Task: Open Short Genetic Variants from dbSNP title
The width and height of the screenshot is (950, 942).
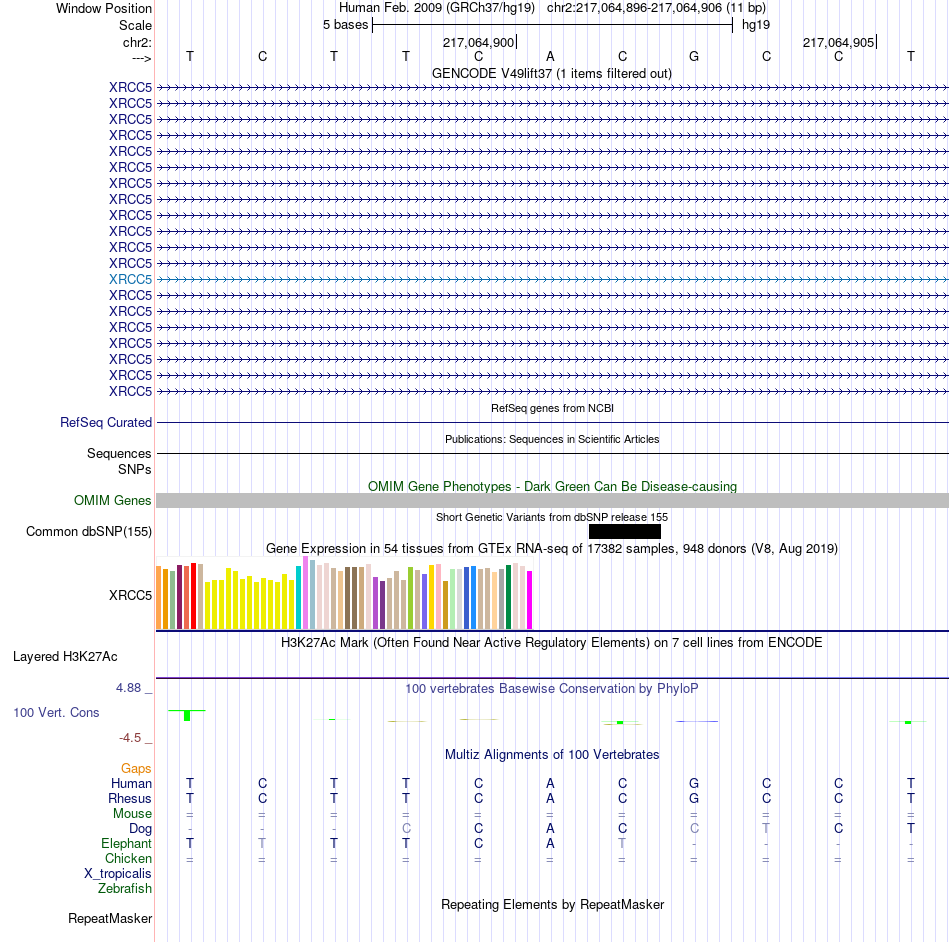Action: (x=552, y=517)
